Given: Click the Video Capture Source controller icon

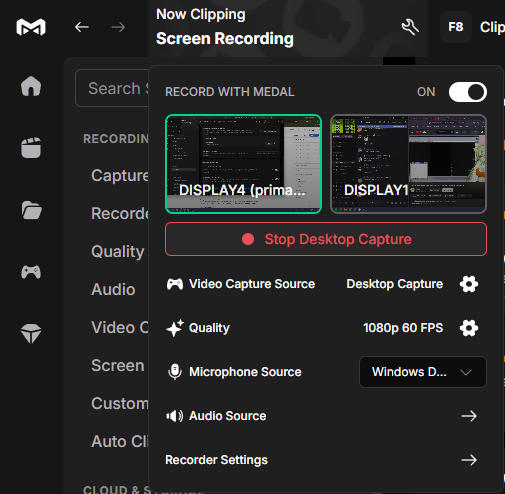Looking at the screenshot, I should click(x=175, y=284).
